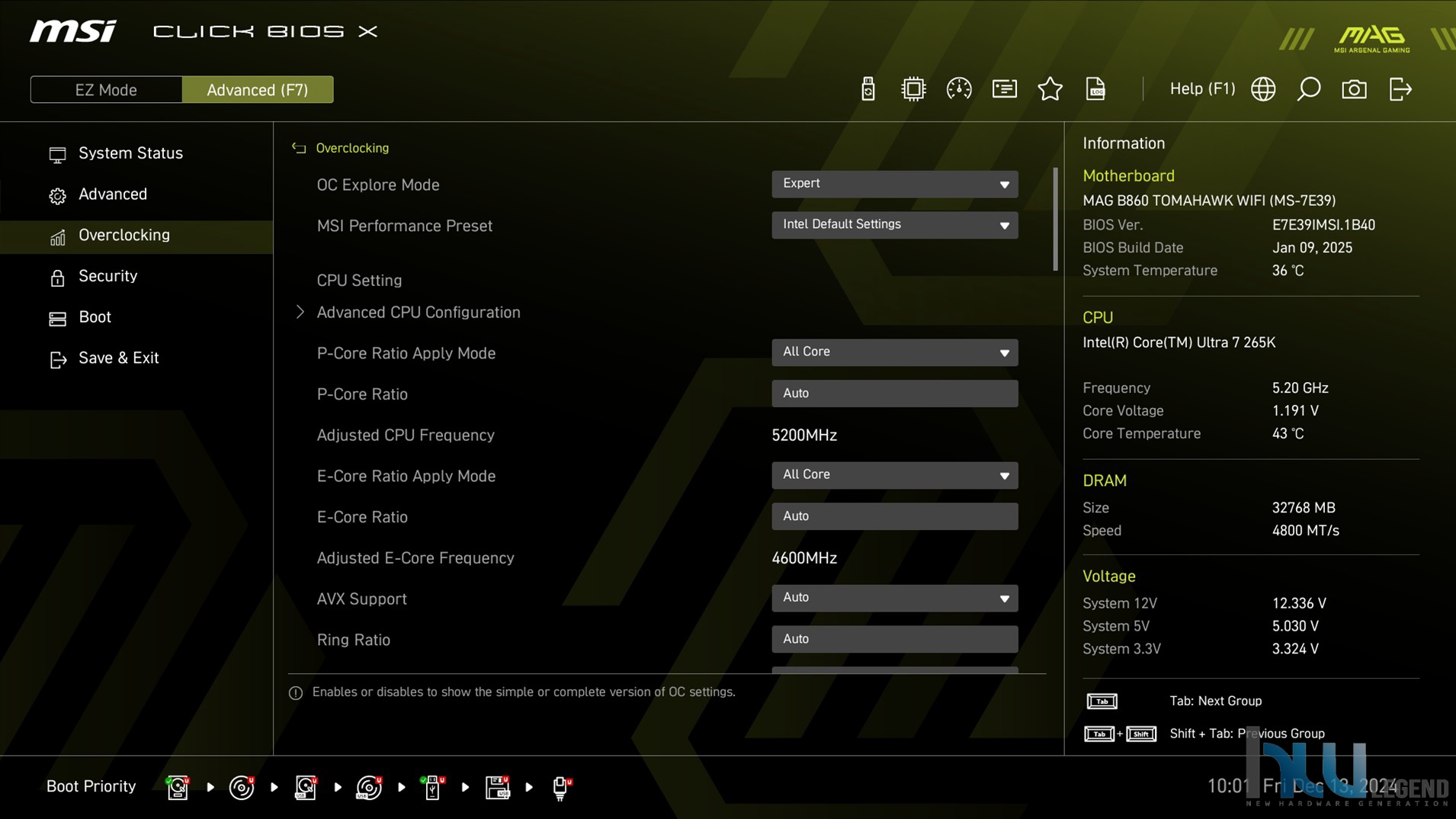Click the Advanced CPU Configuration entry

[x=419, y=313]
